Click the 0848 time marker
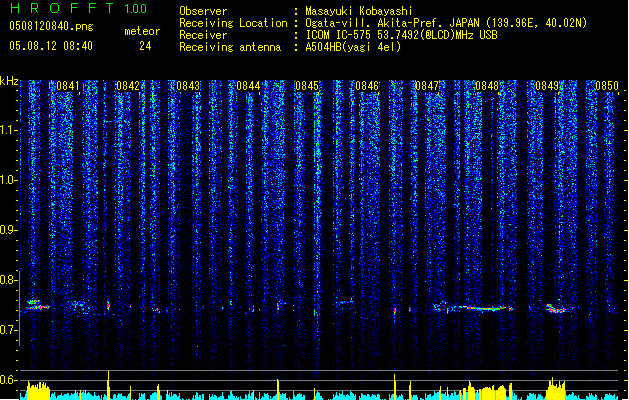 click(x=487, y=86)
